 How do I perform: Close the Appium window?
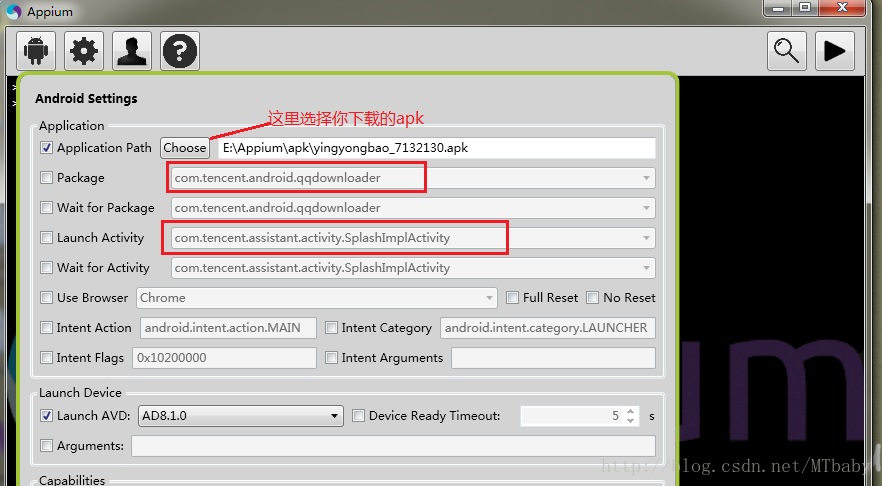pyautogui.click(x=842, y=8)
